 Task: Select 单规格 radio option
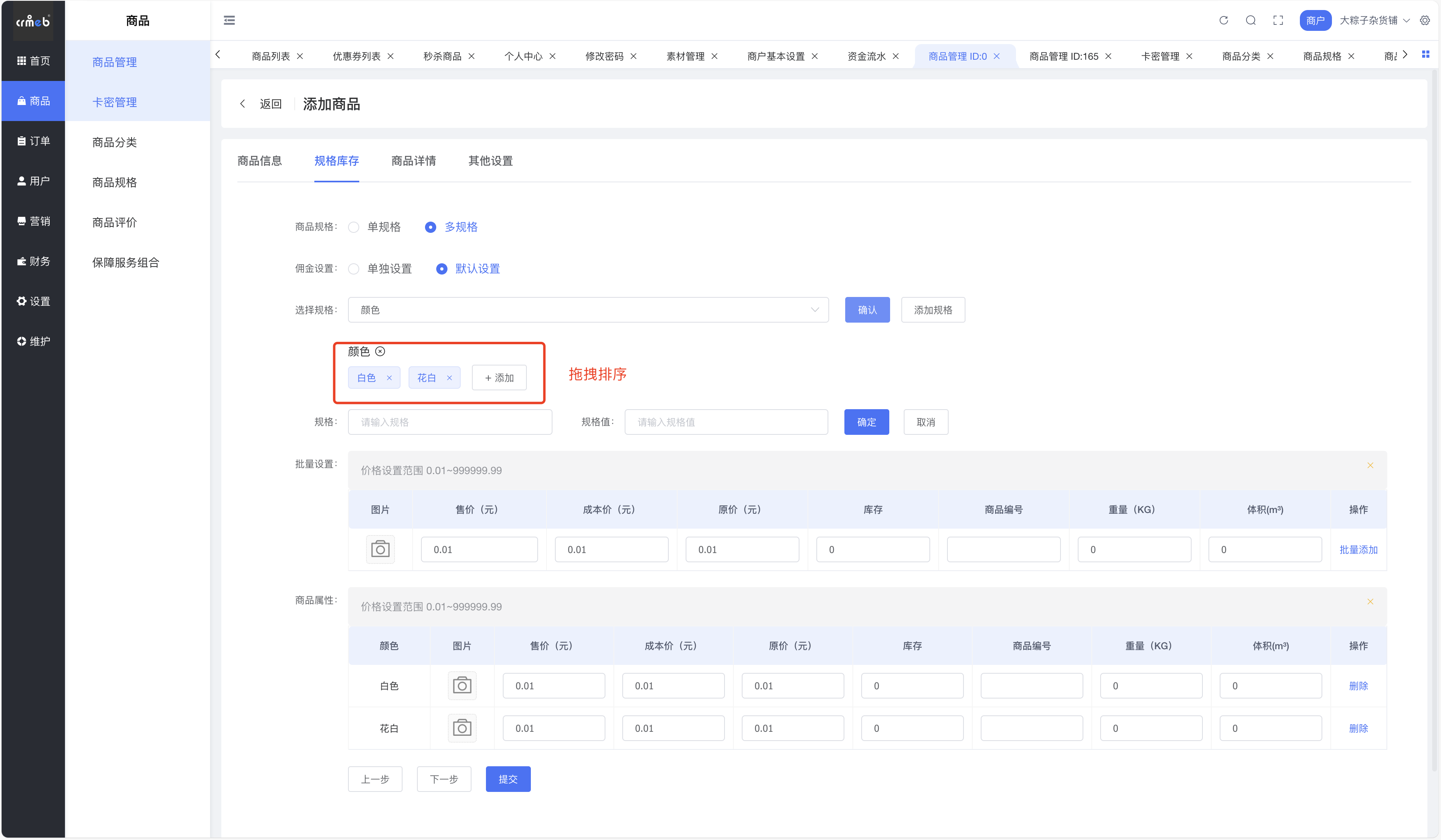click(x=354, y=227)
